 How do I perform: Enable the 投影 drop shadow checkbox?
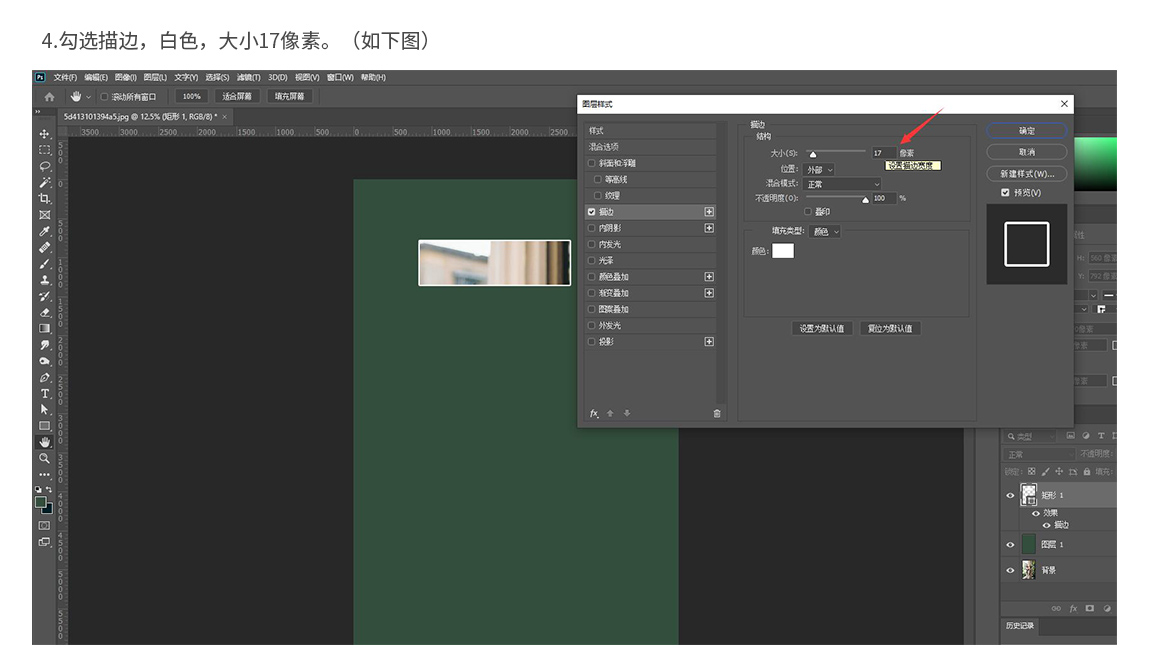pos(592,342)
